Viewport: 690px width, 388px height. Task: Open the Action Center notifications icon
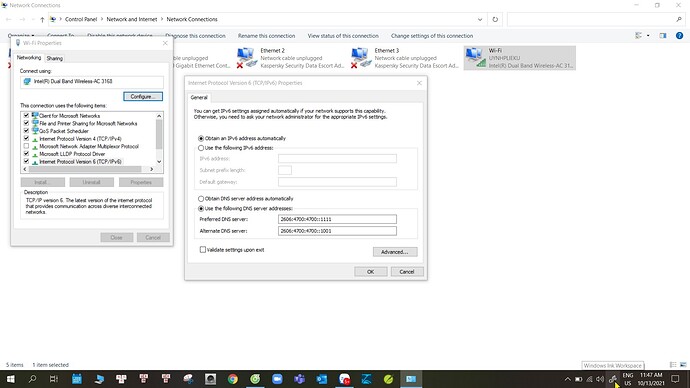pos(675,379)
